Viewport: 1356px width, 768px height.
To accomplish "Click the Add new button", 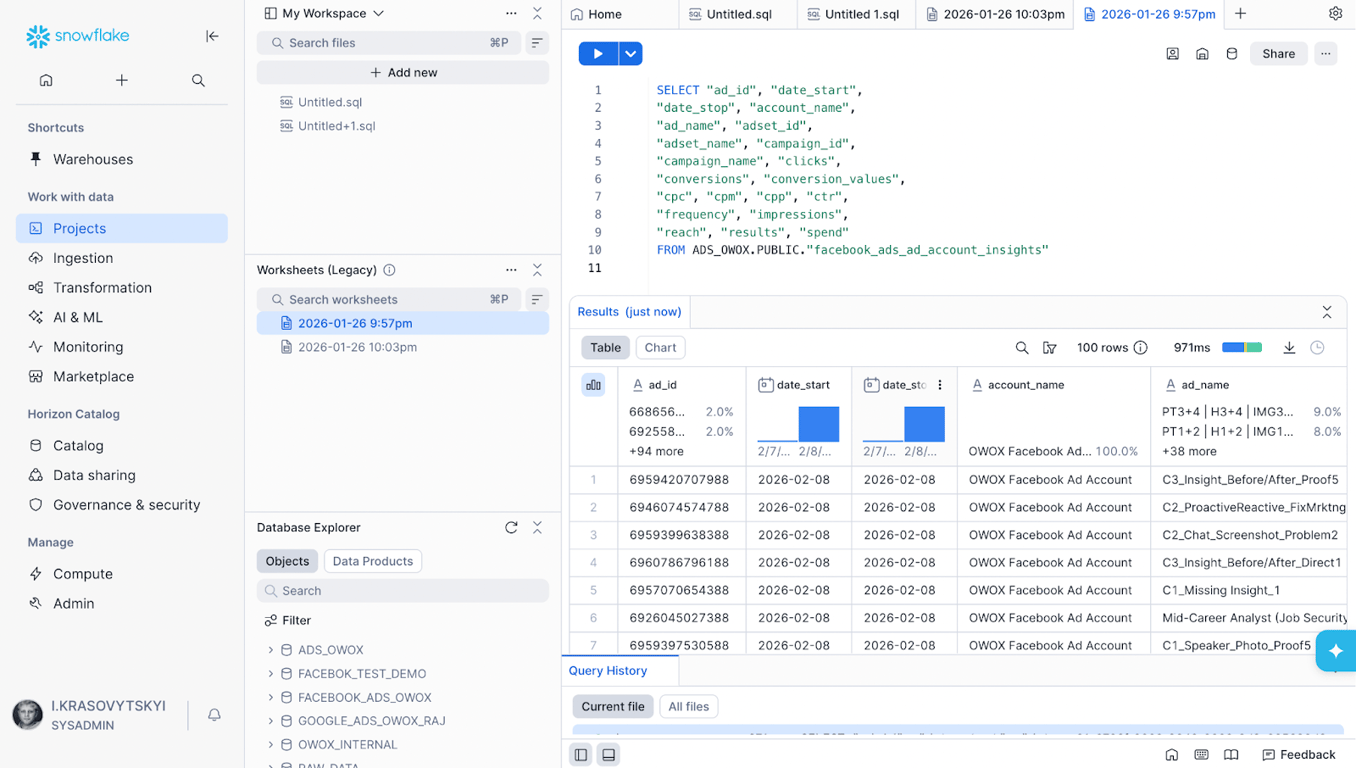I will pos(403,73).
